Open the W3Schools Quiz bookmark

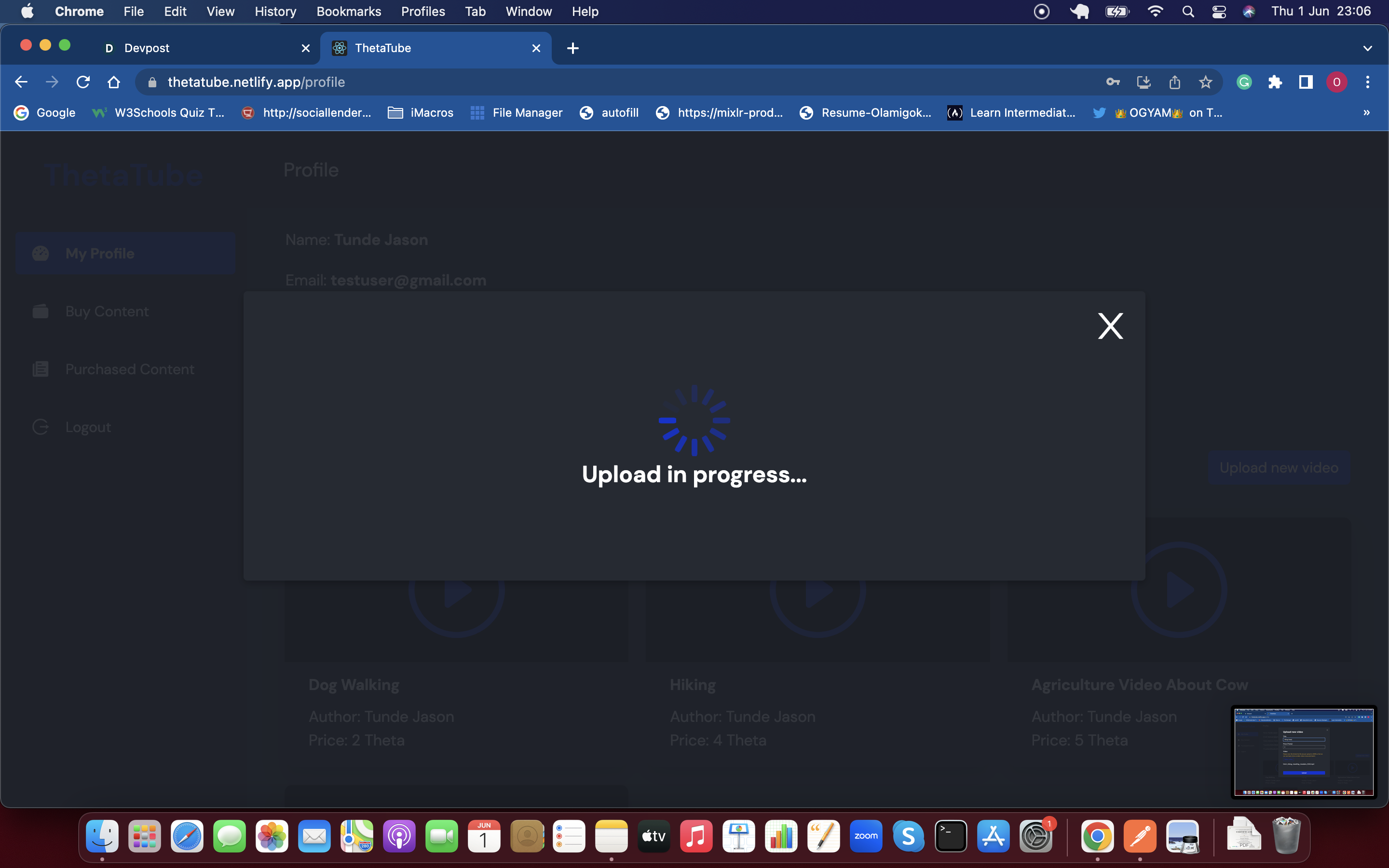click(x=158, y=112)
